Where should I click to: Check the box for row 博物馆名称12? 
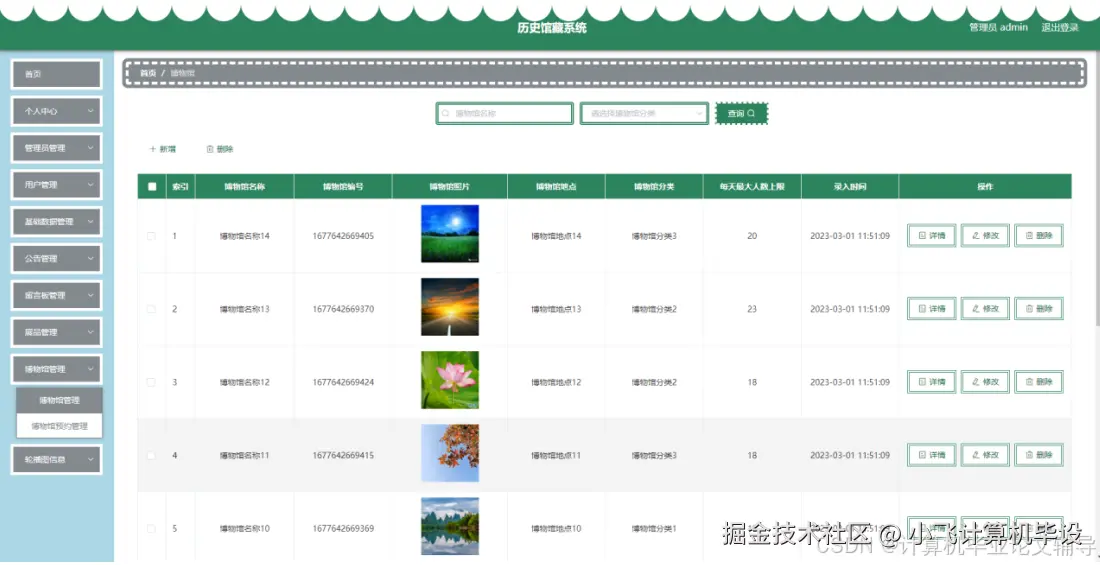tap(151, 383)
